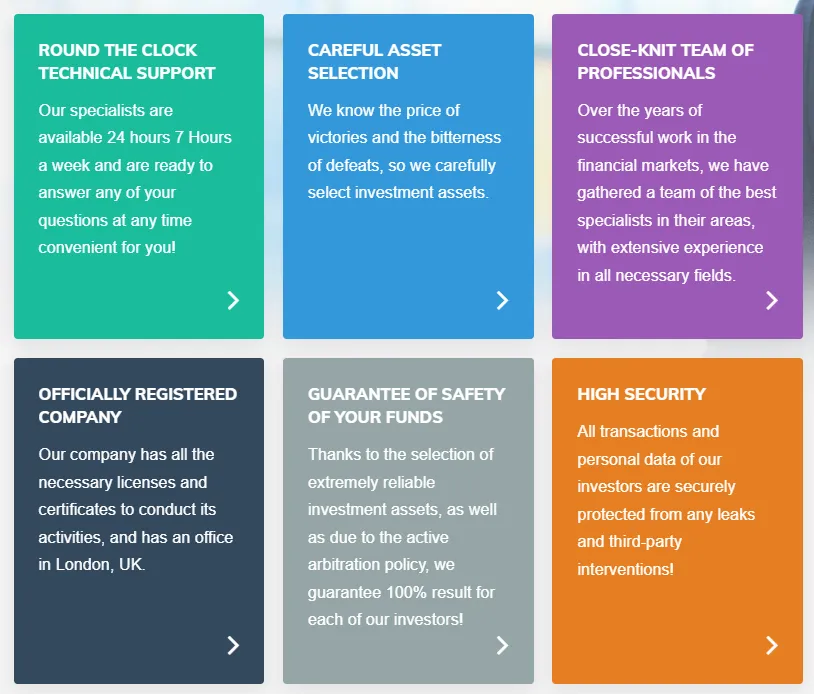This screenshot has width=814, height=694.
Task: Click the arrow on Officially Registered Company card
Action: [x=233, y=645]
